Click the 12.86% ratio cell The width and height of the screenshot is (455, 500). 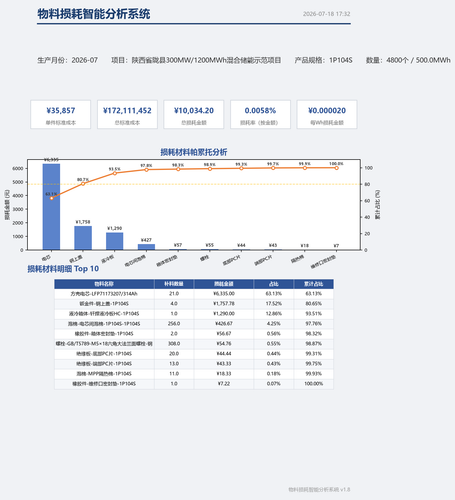click(274, 314)
